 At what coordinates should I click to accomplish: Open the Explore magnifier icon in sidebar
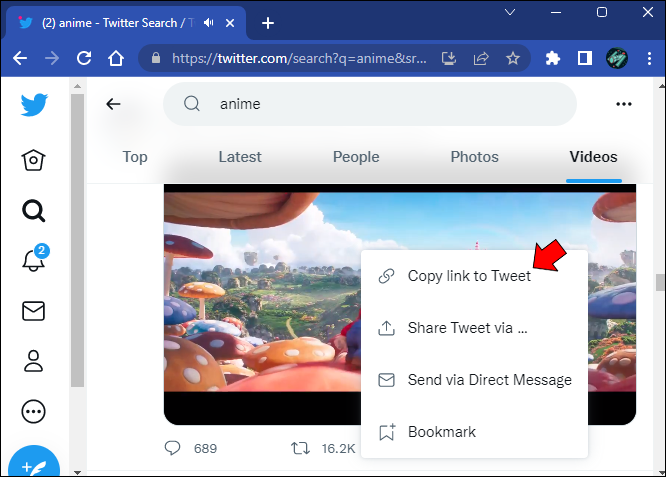tap(34, 211)
